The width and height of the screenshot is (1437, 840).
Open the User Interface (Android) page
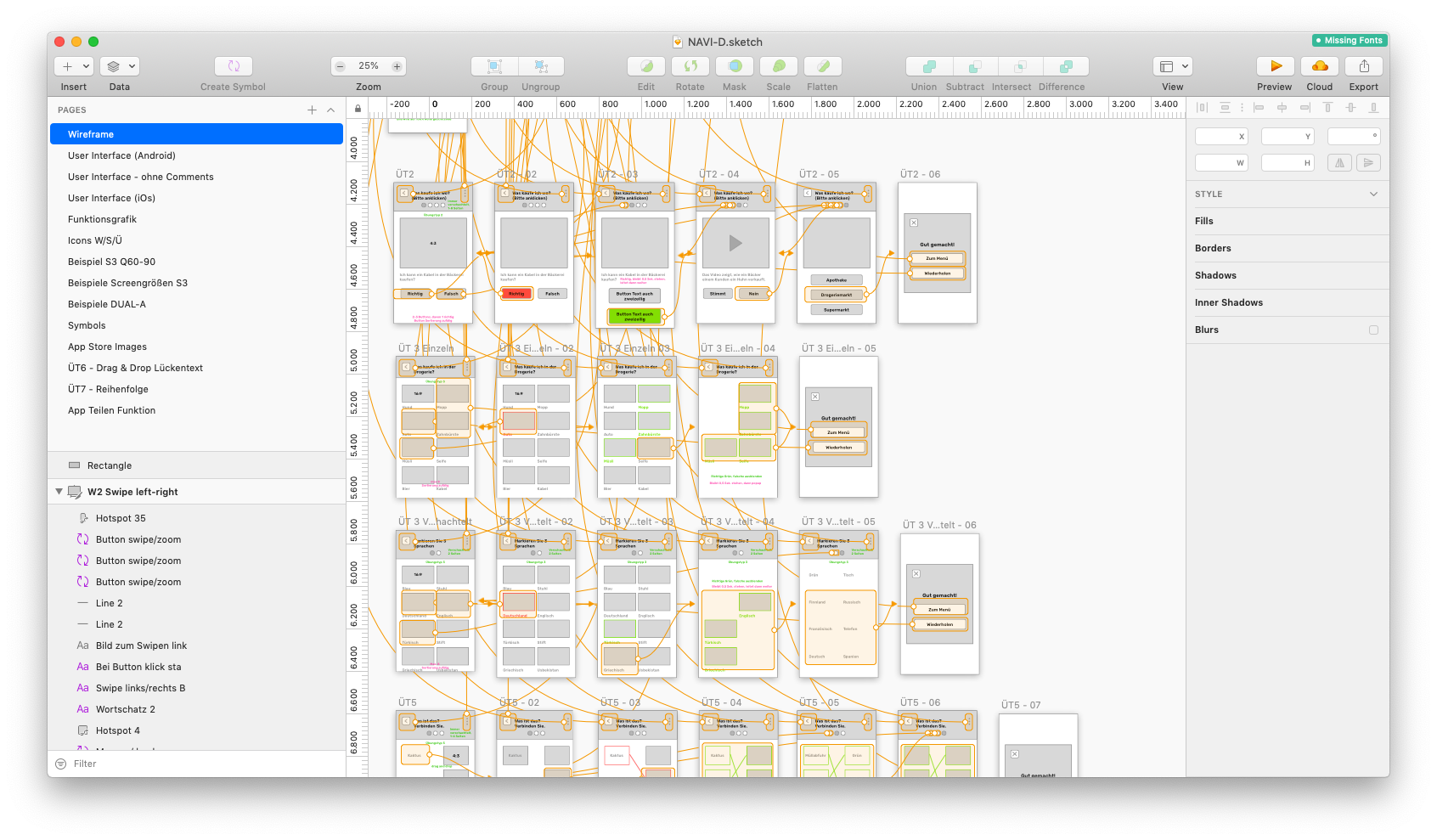coord(196,155)
